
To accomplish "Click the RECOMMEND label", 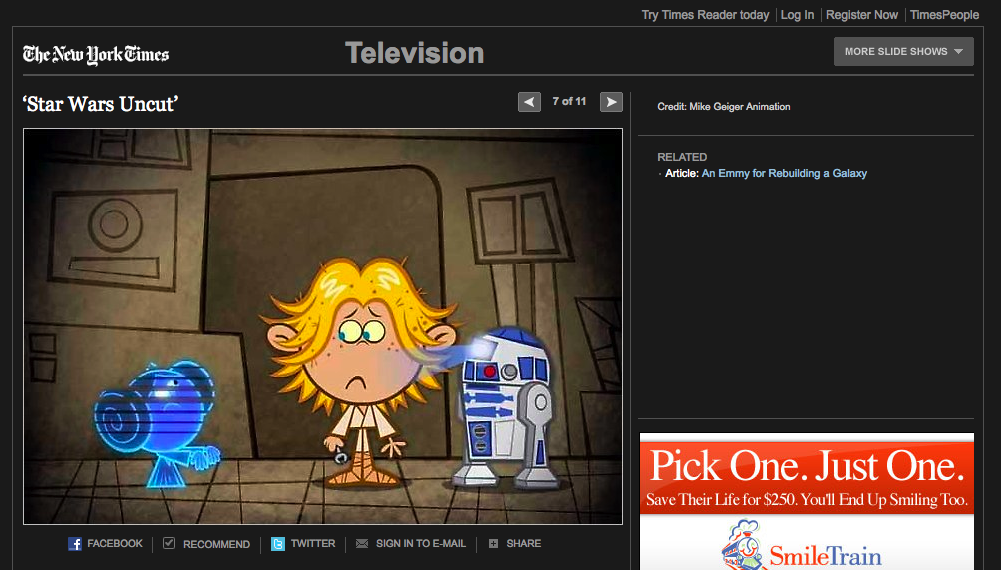I will coord(216,544).
